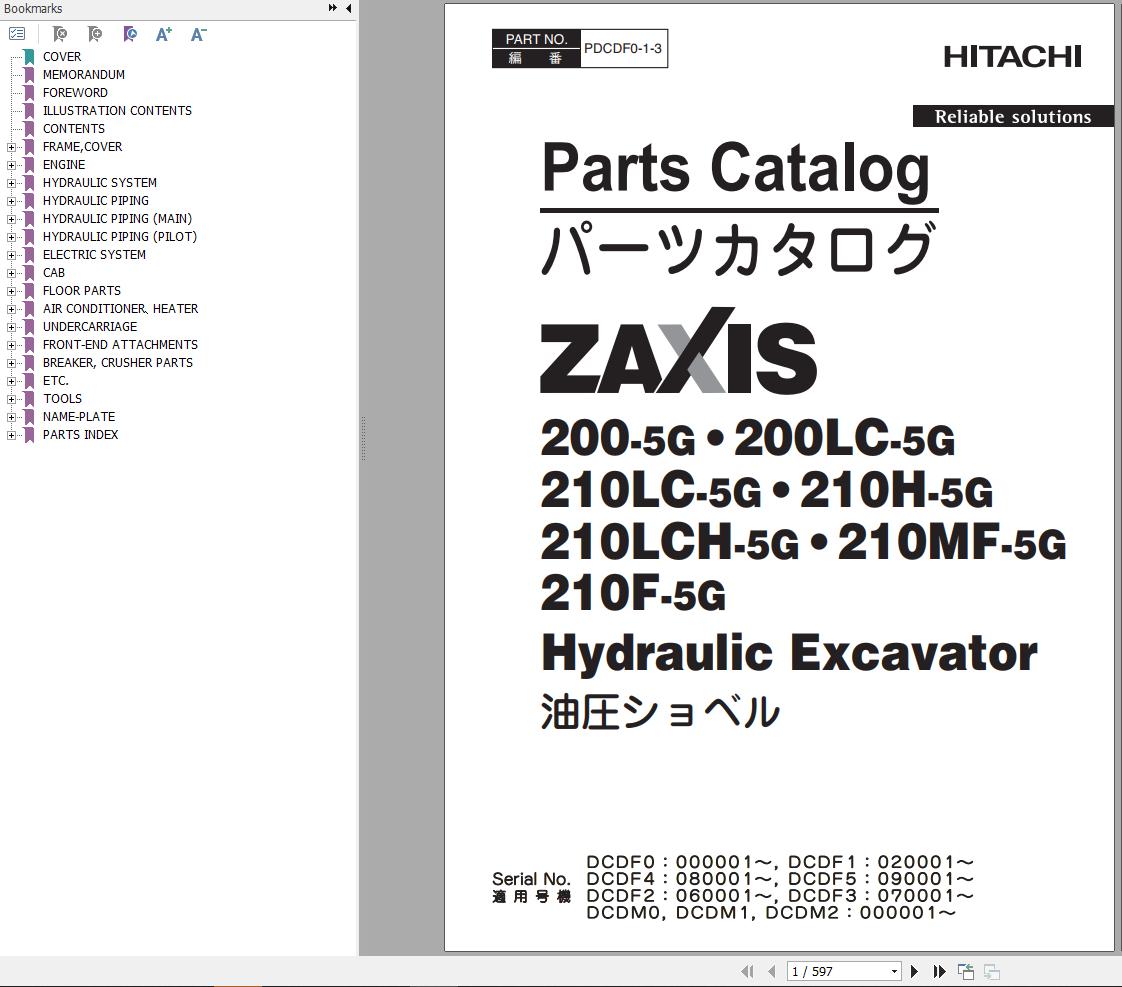
Task: Expand the FRONT-END ATTACHMENTS bookmark
Action: 11,345
